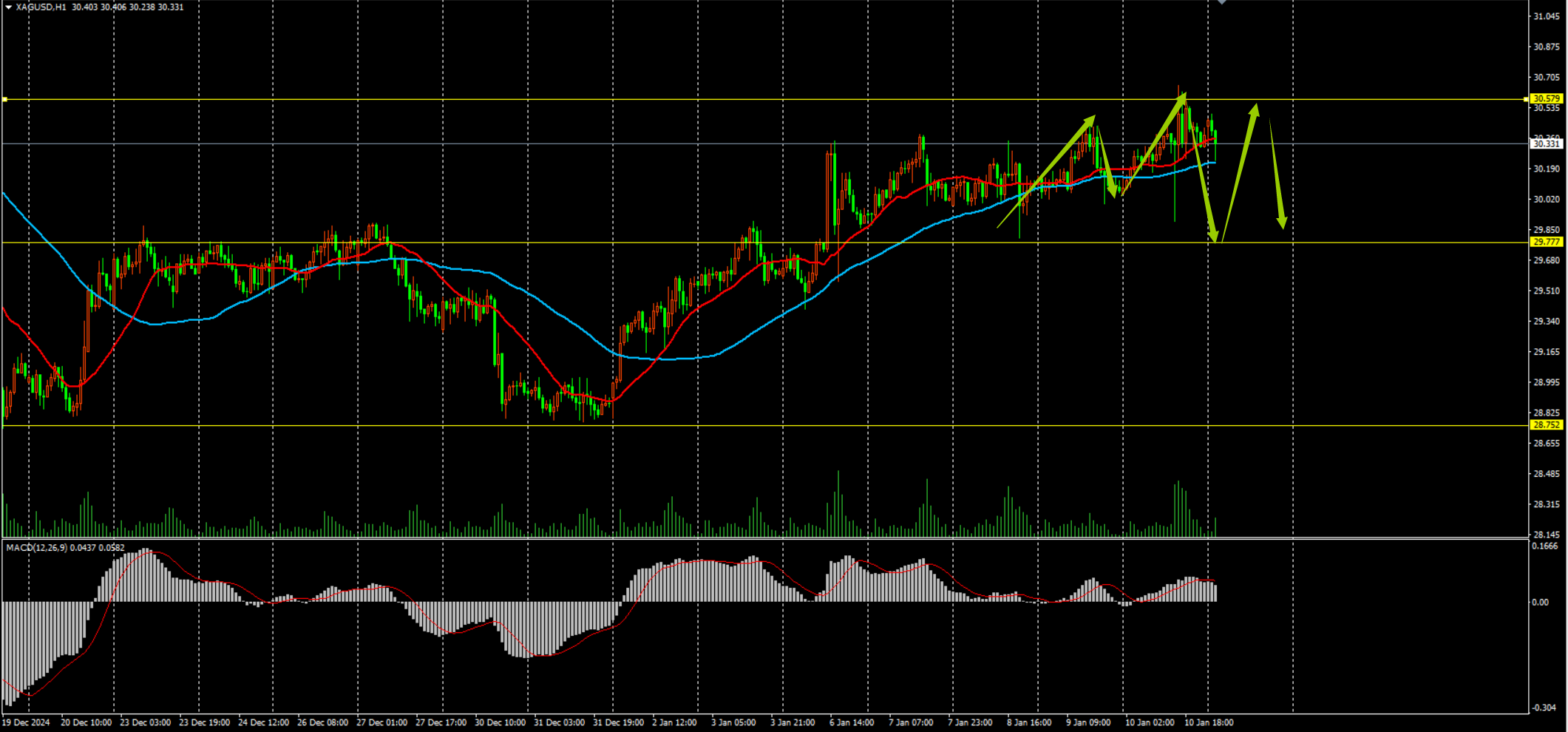Click the 20 Dec 10:00 time label
Screen dimensions: 1568x732
click(x=86, y=722)
